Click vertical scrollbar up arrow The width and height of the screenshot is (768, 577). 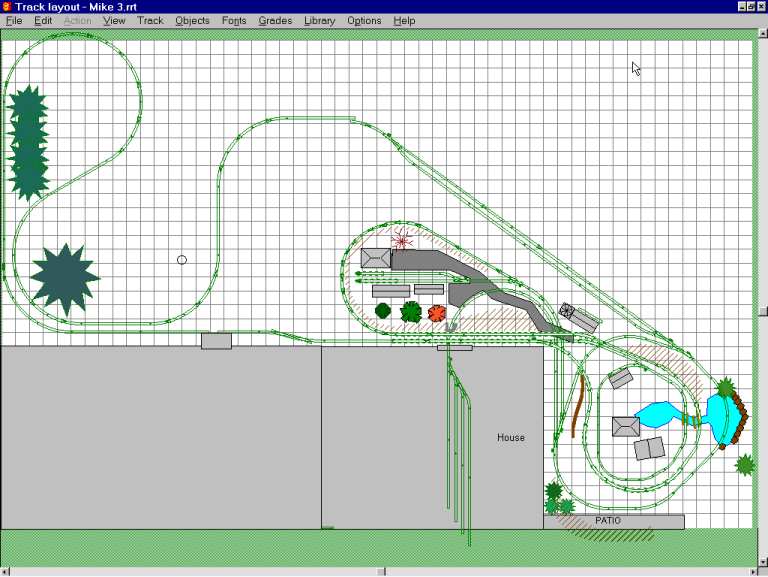click(x=763, y=33)
